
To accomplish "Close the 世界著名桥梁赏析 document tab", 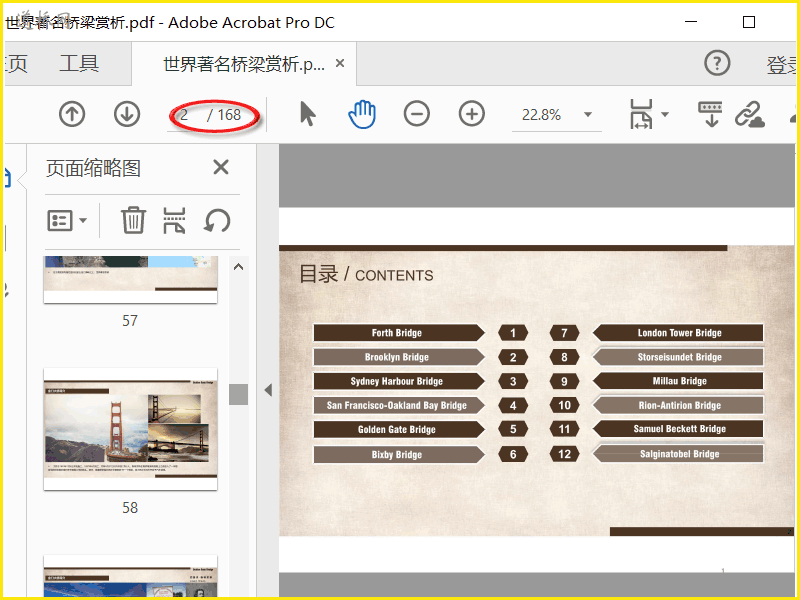I will (340, 63).
